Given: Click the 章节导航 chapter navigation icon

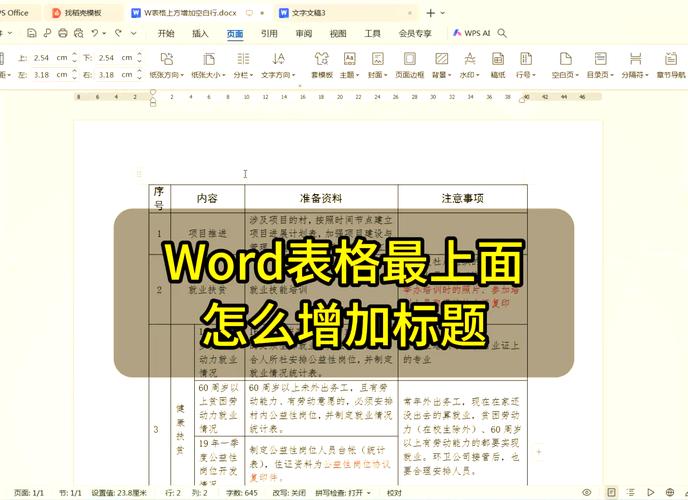Looking at the screenshot, I should (x=670, y=59).
